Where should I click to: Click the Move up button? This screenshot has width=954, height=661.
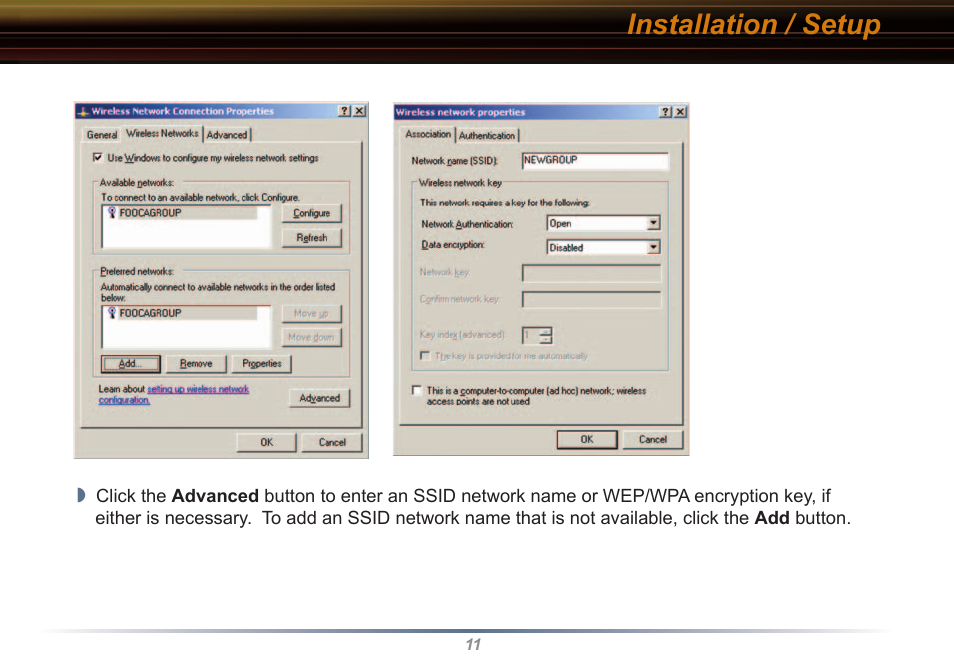coord(312,313)
